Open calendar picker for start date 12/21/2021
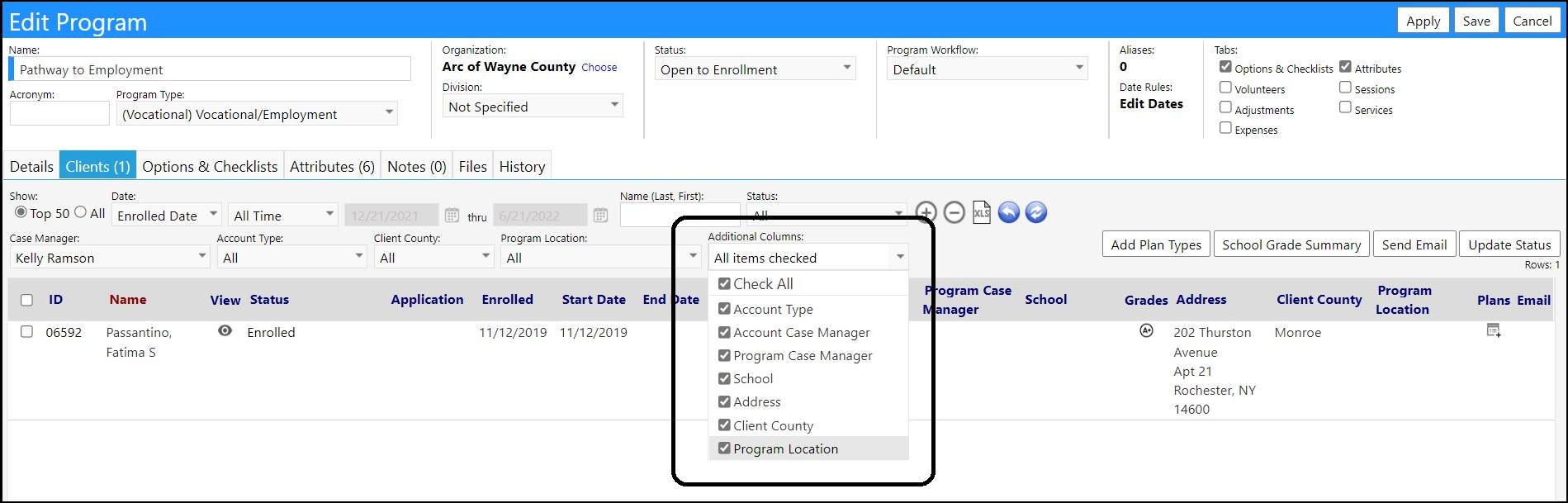The image size is (1568, 503). 452,216
